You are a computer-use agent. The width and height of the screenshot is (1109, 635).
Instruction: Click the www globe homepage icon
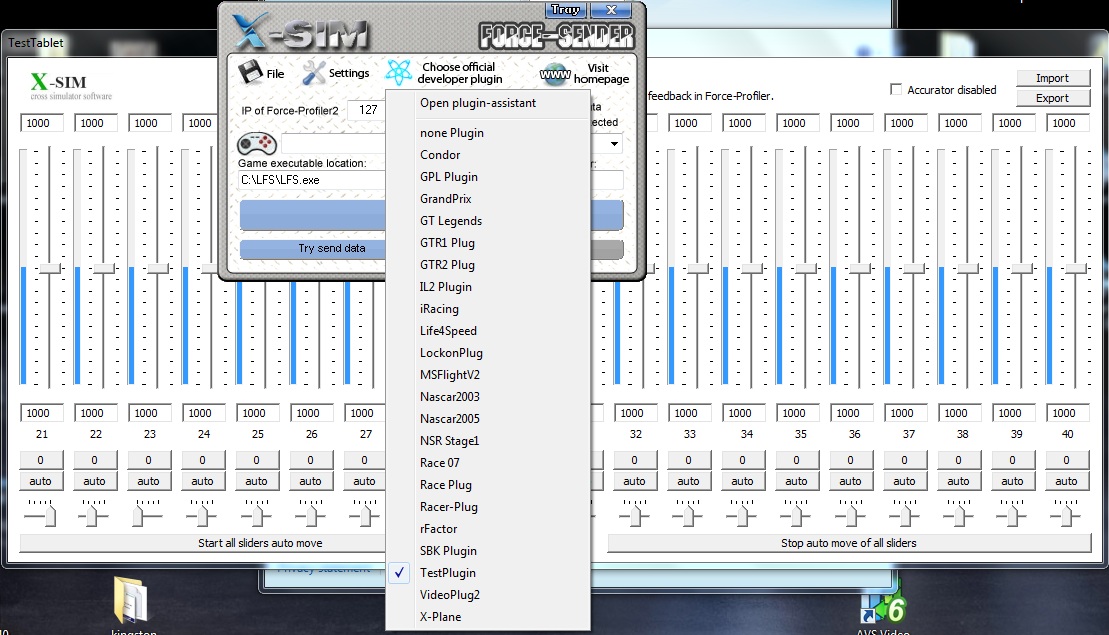(x=554, y=74)
